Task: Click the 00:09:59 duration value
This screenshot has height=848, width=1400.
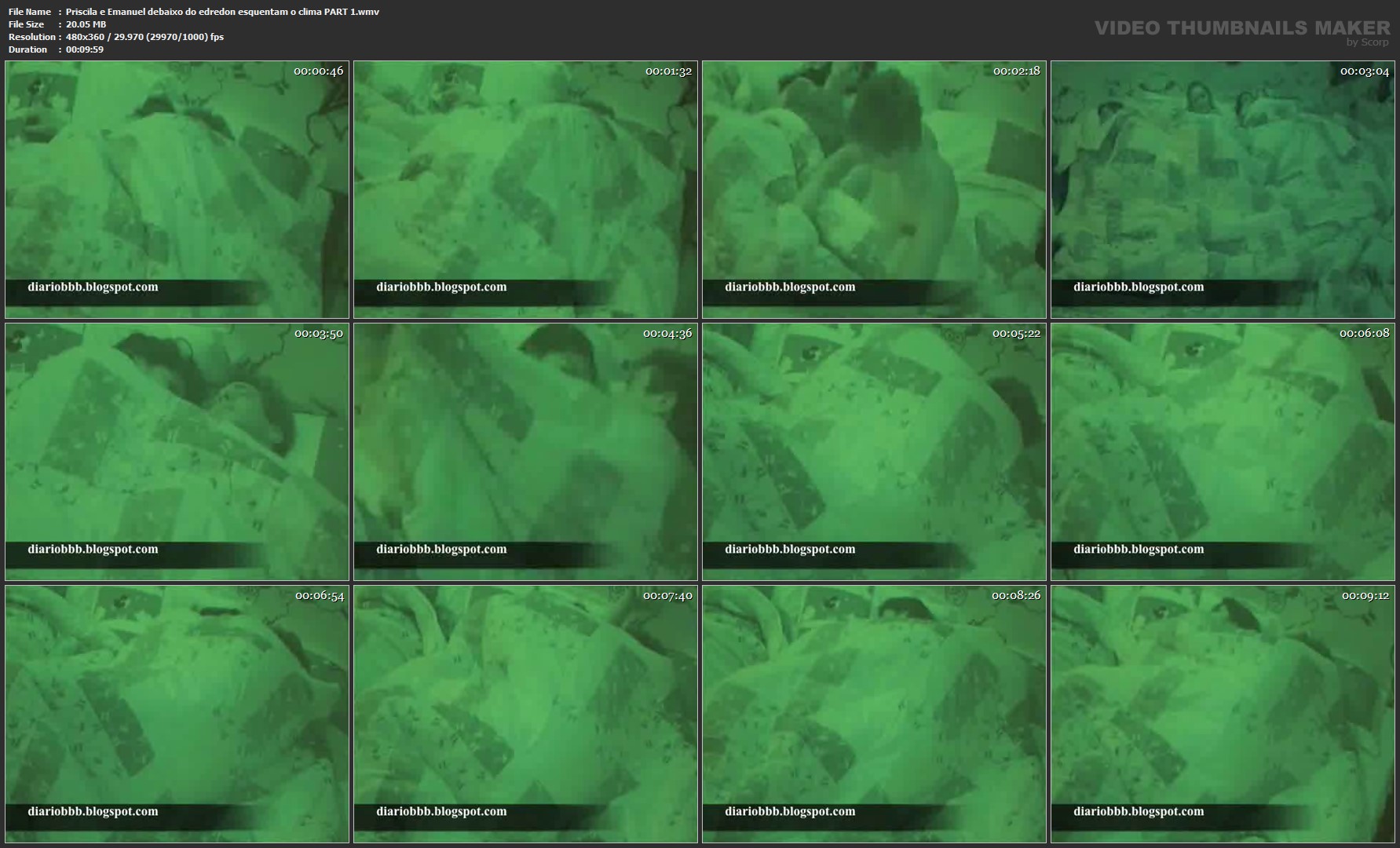Action: pos(85,49)
